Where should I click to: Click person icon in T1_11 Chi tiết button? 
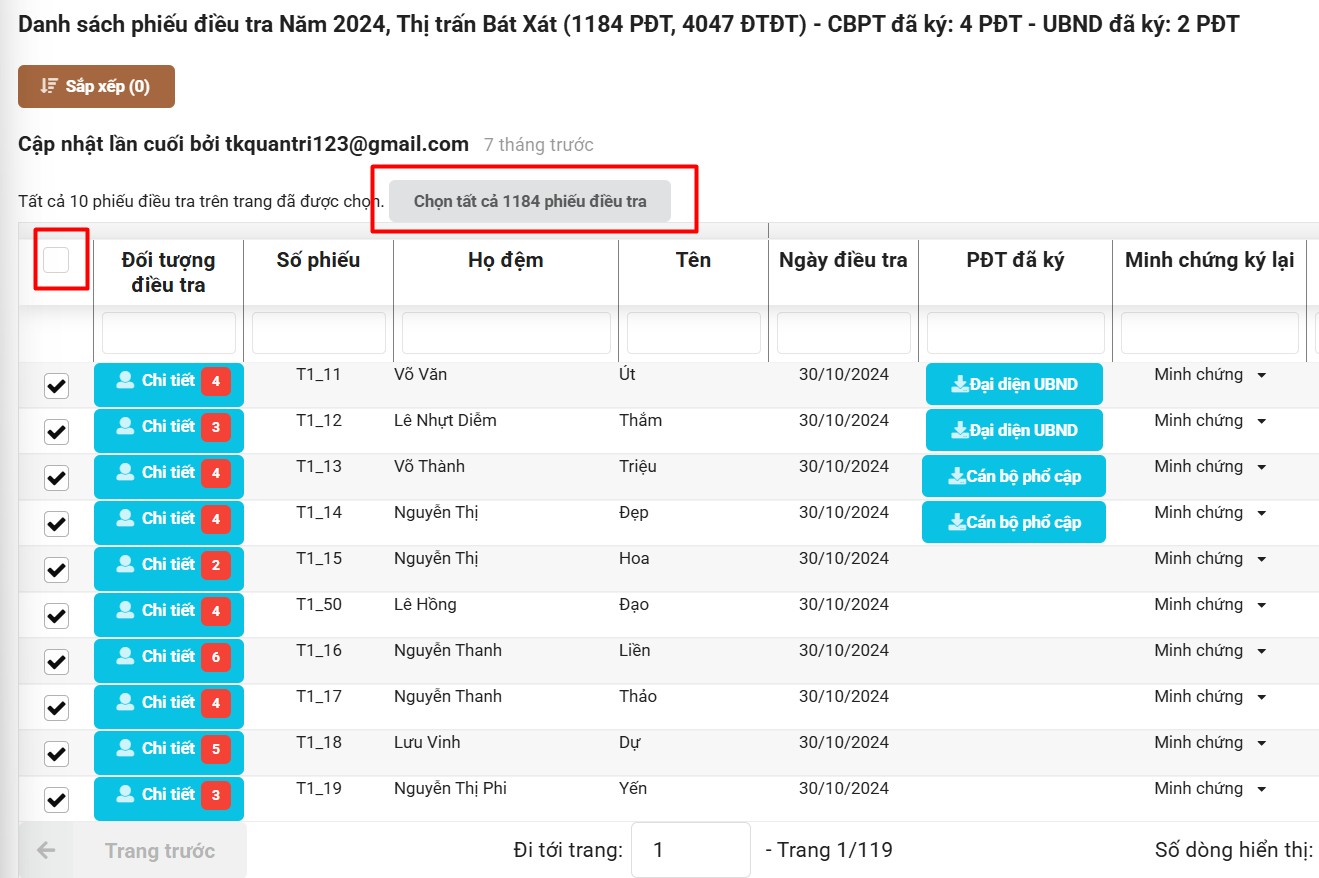(x=125, y=380)
